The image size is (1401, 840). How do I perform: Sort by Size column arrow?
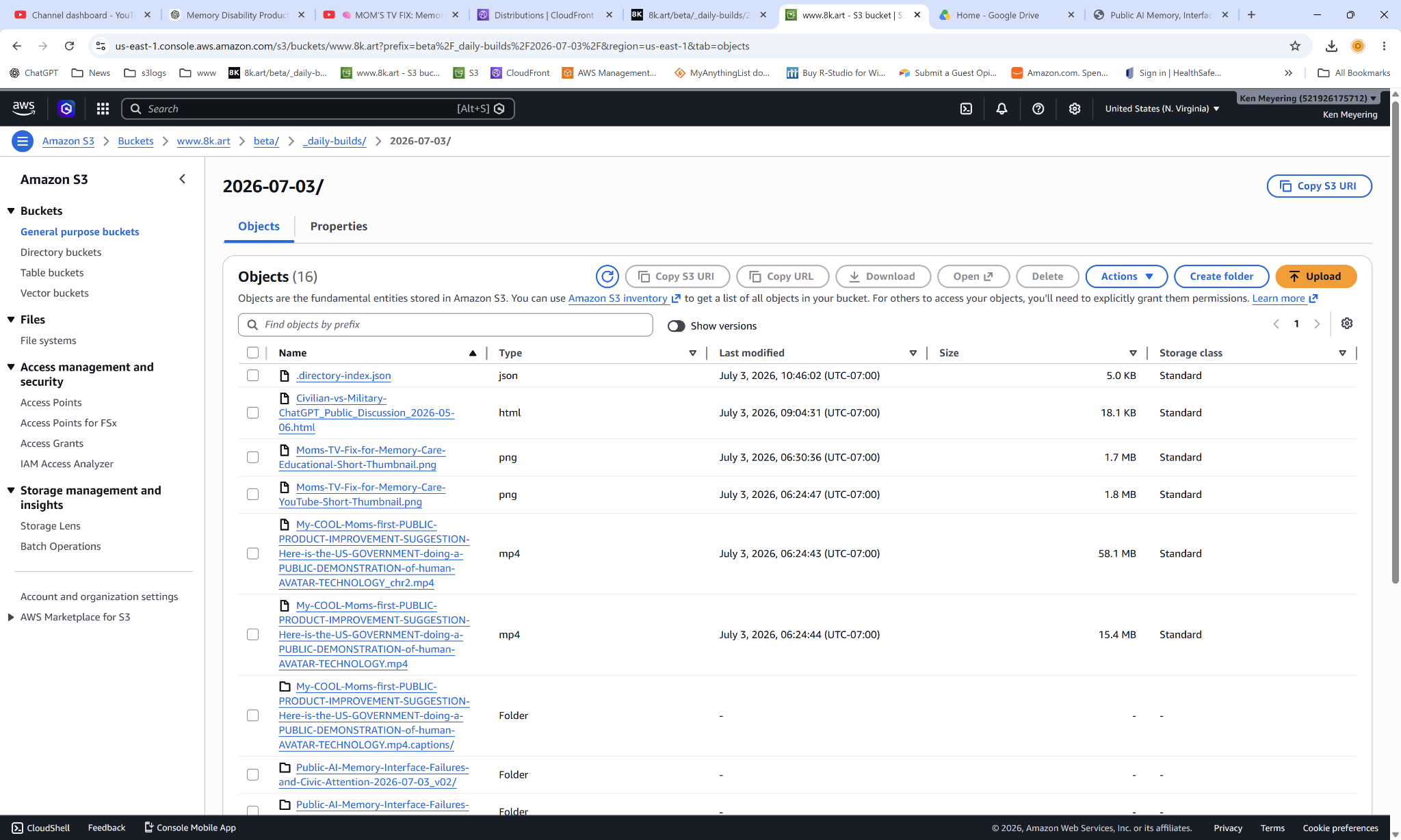coord(1133,353)
